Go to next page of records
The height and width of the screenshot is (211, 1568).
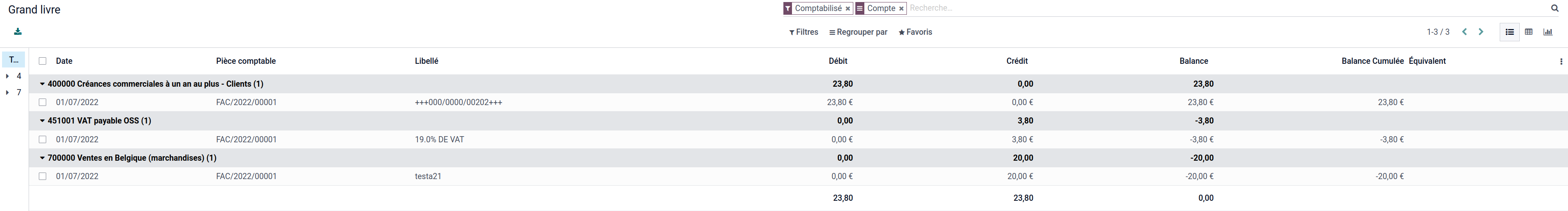point(1481,32)
